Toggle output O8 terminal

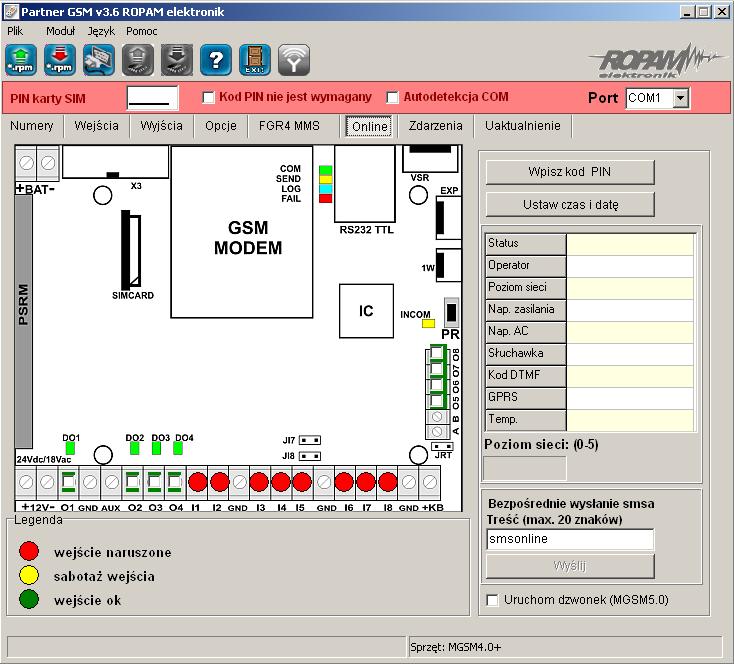tap(437, 352)
